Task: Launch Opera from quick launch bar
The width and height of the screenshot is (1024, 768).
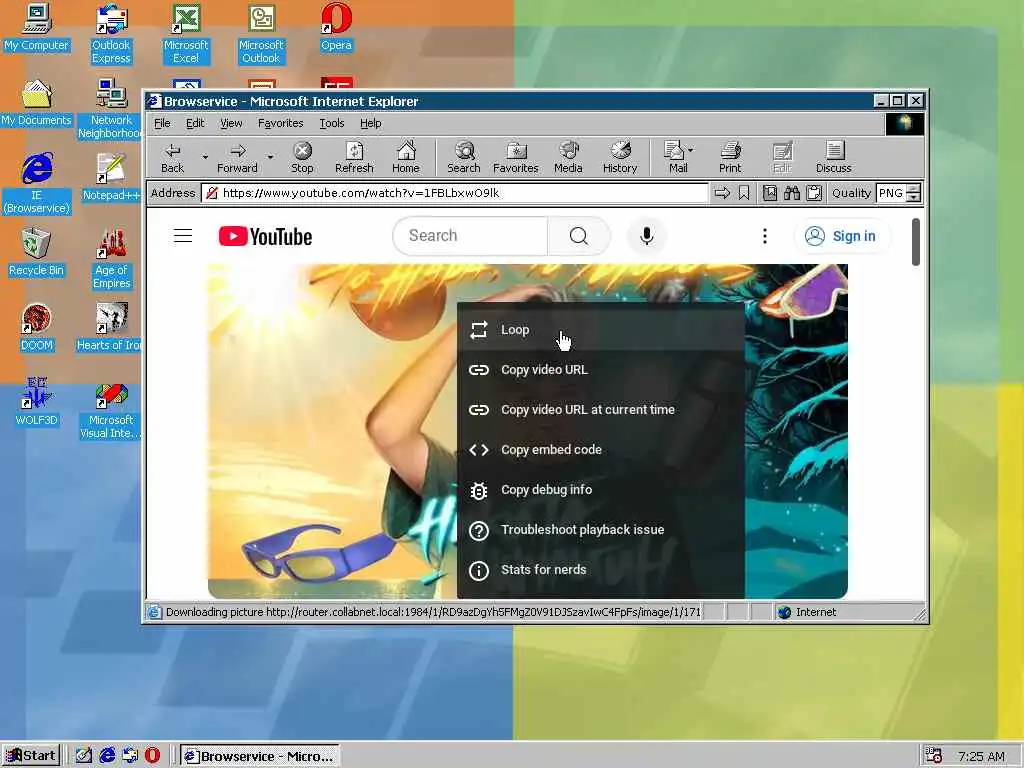Action: (x=152, y=756)
